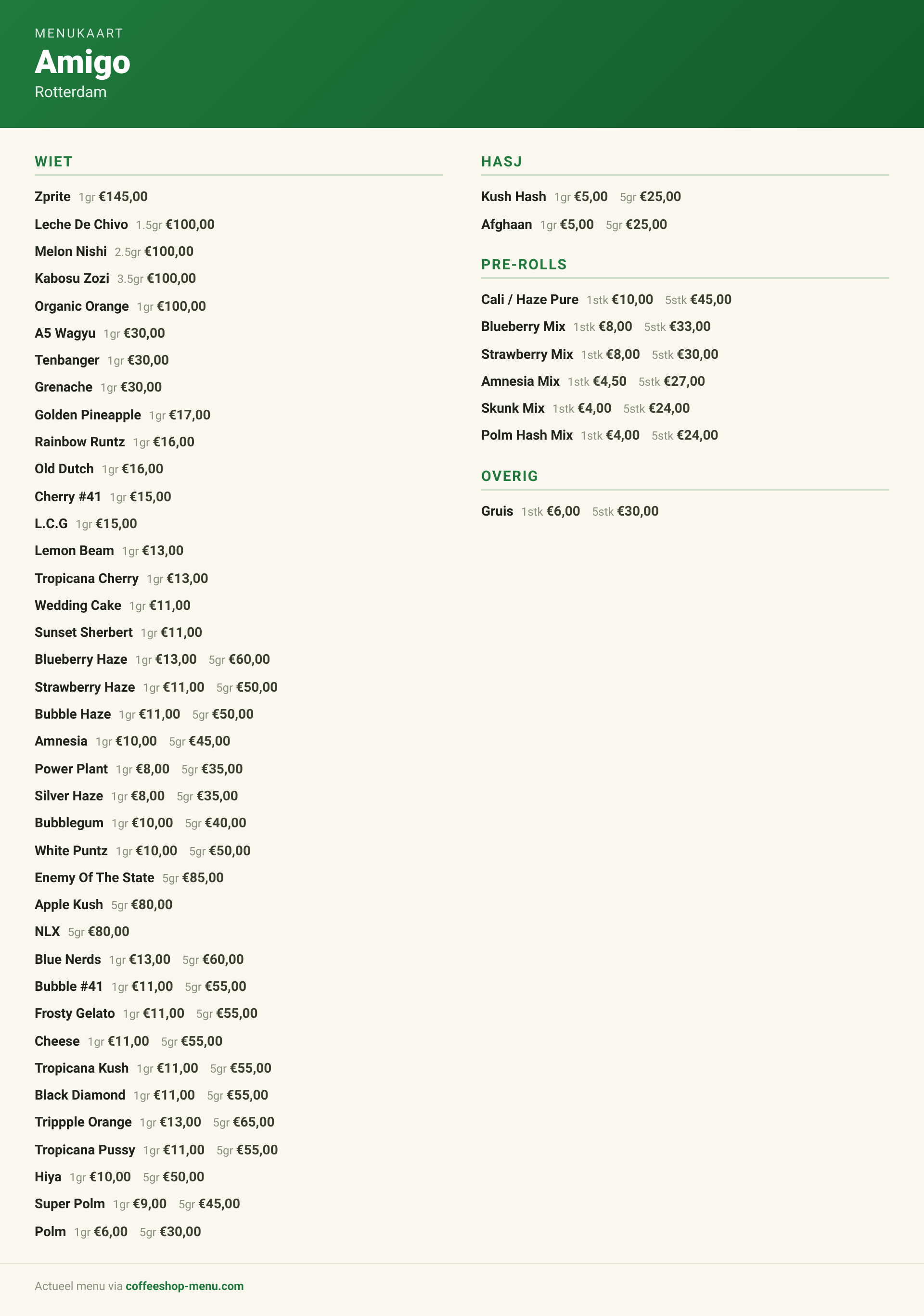
Task: Select the HASJ section heading
Action: pyautogui.click(x=502, y=162)
